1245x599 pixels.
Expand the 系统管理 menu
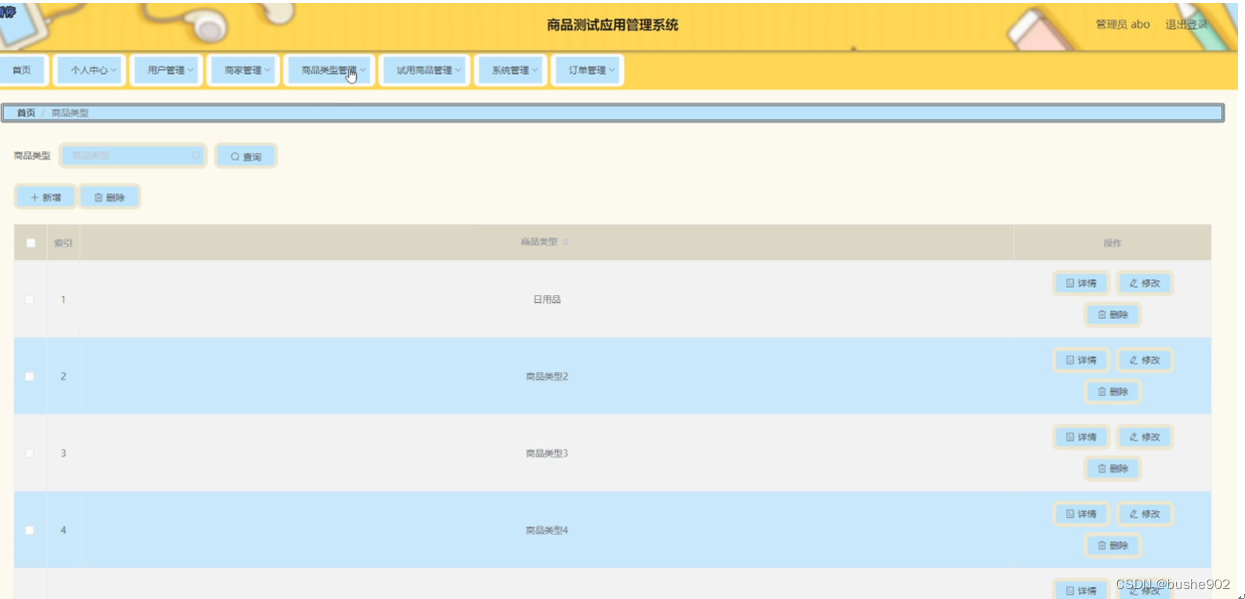pos(510,70)
